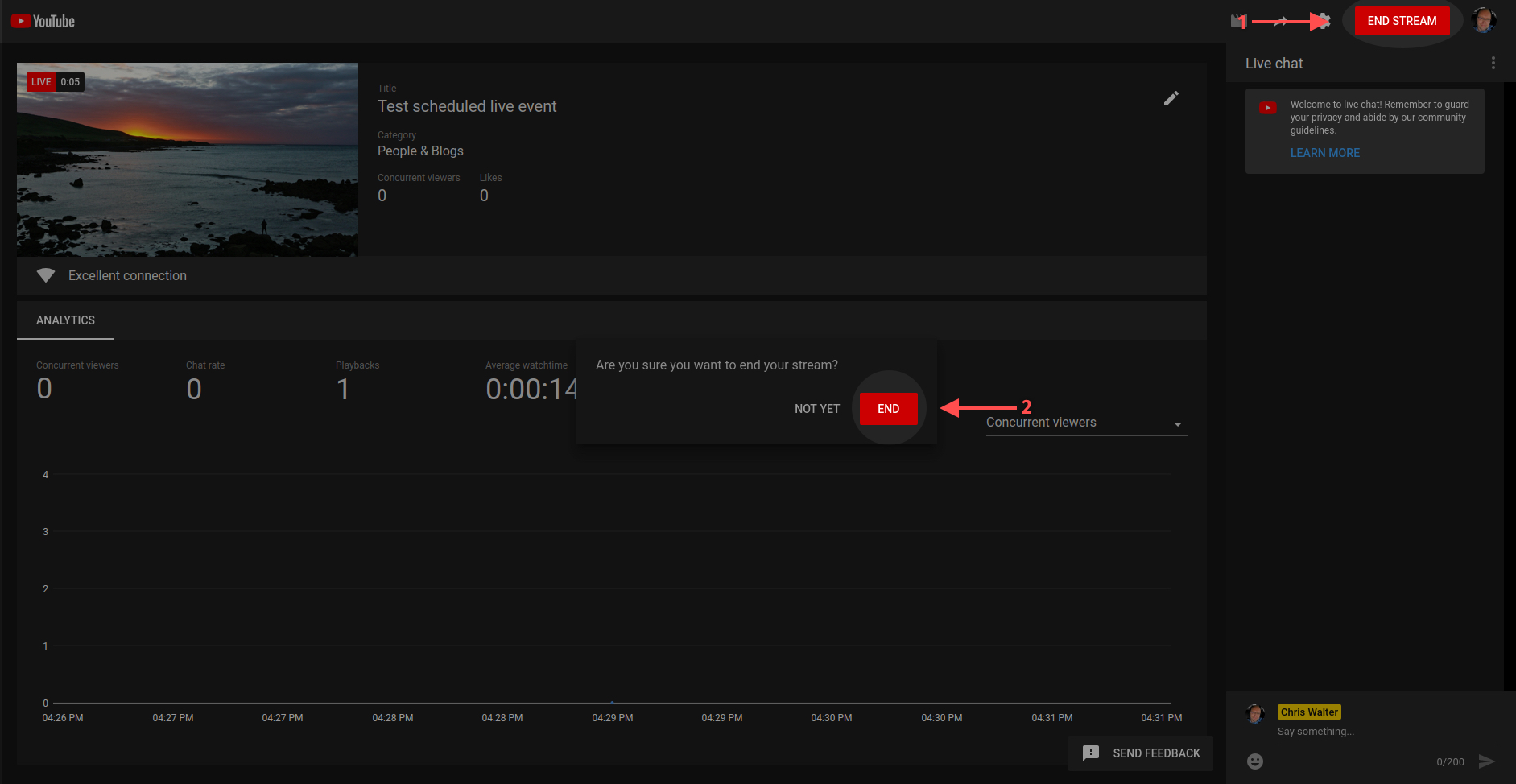This screenshot has width=1516, height=784.
Task: Click the Say something chat field
Action: 1385,732
